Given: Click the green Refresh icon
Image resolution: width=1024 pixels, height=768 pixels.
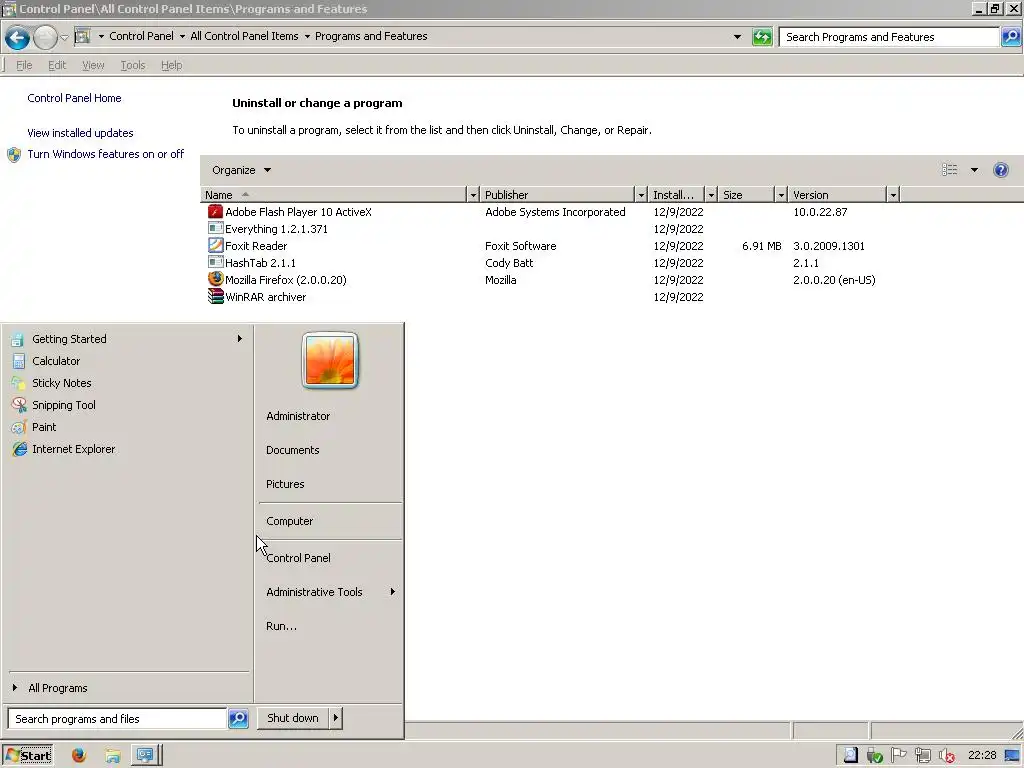Looking at the screenshot, I should [x=761, y=37].
